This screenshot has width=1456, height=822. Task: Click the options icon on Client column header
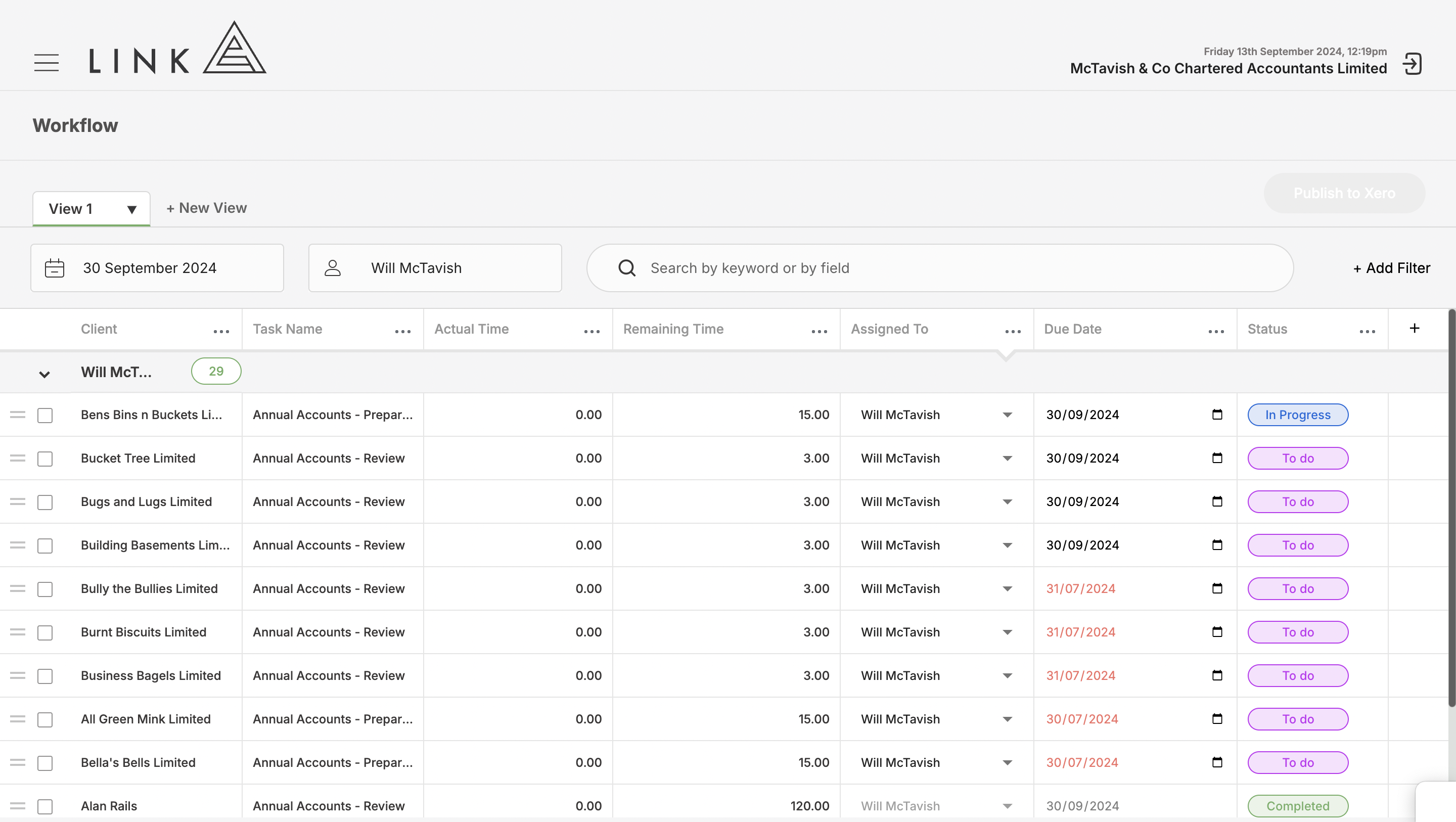tap(221, 329)
